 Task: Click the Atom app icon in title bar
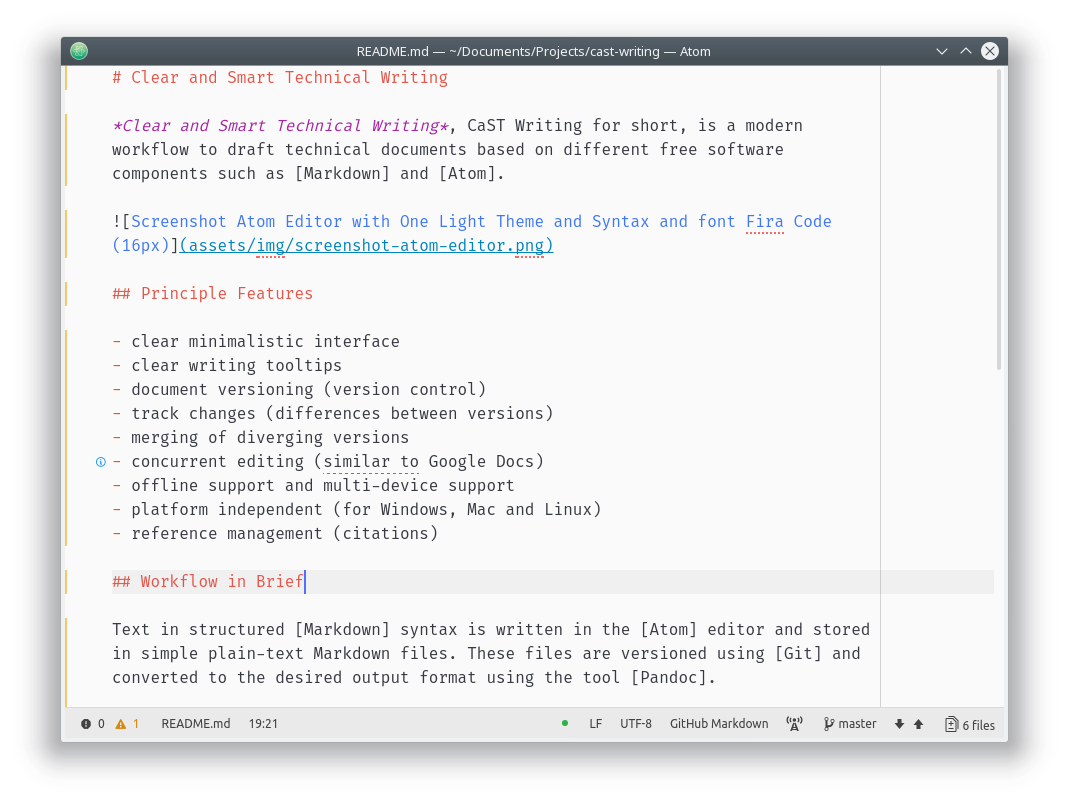click(79, 51)
